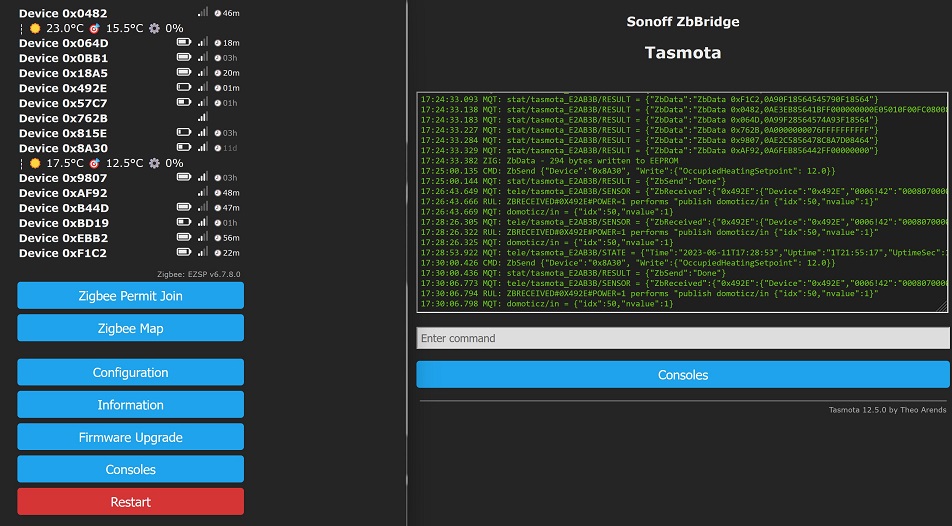Open the Zigbee Map

tap(131, 328)
